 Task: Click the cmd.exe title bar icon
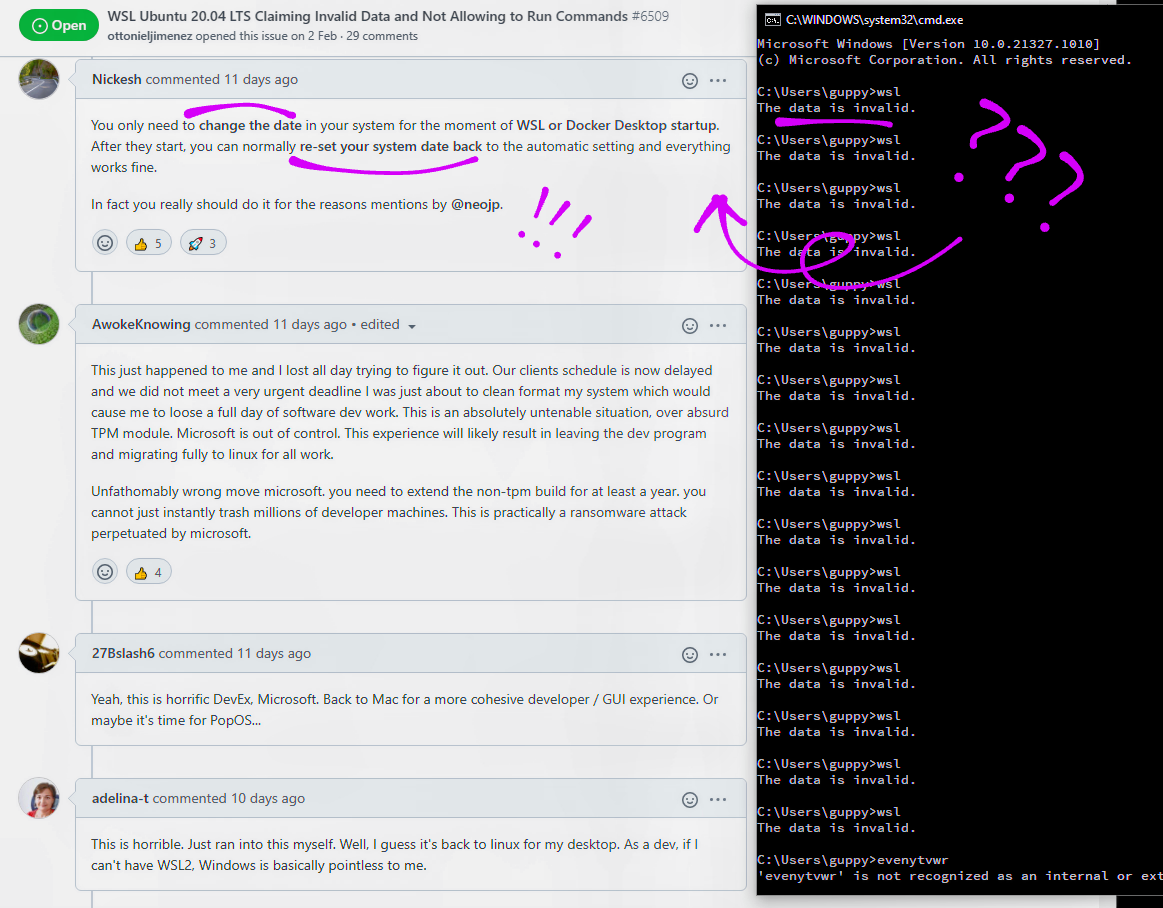[773, 18]
